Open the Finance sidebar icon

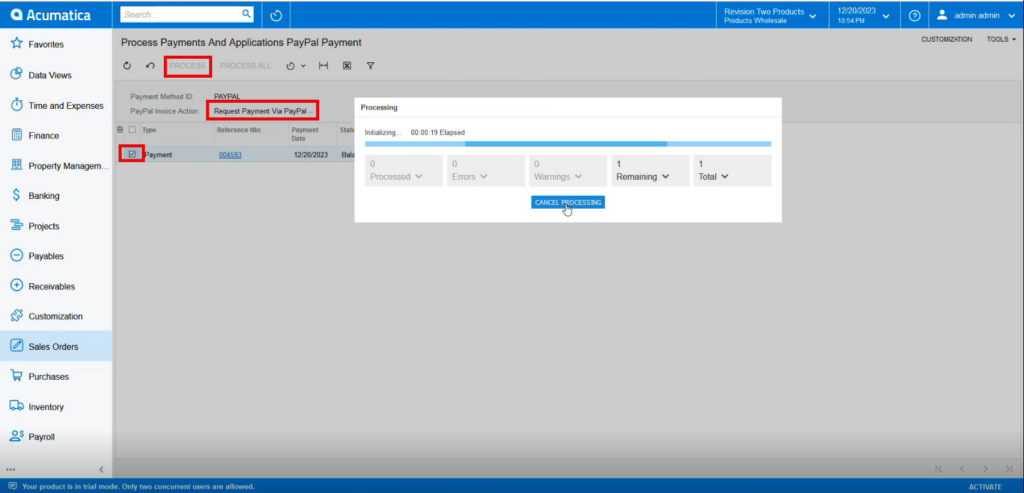[17, 135]
